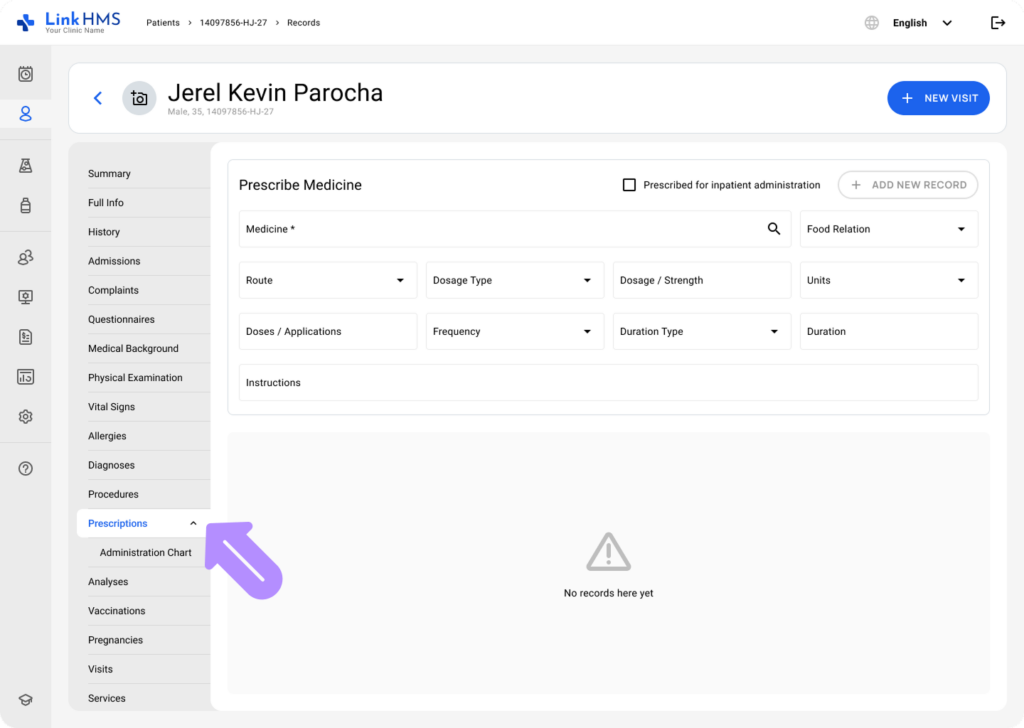Select the workstation monitor icon in sidebar
This screenshot has height=728, width=1024.
pyautogui.click(x=25, y=297)
